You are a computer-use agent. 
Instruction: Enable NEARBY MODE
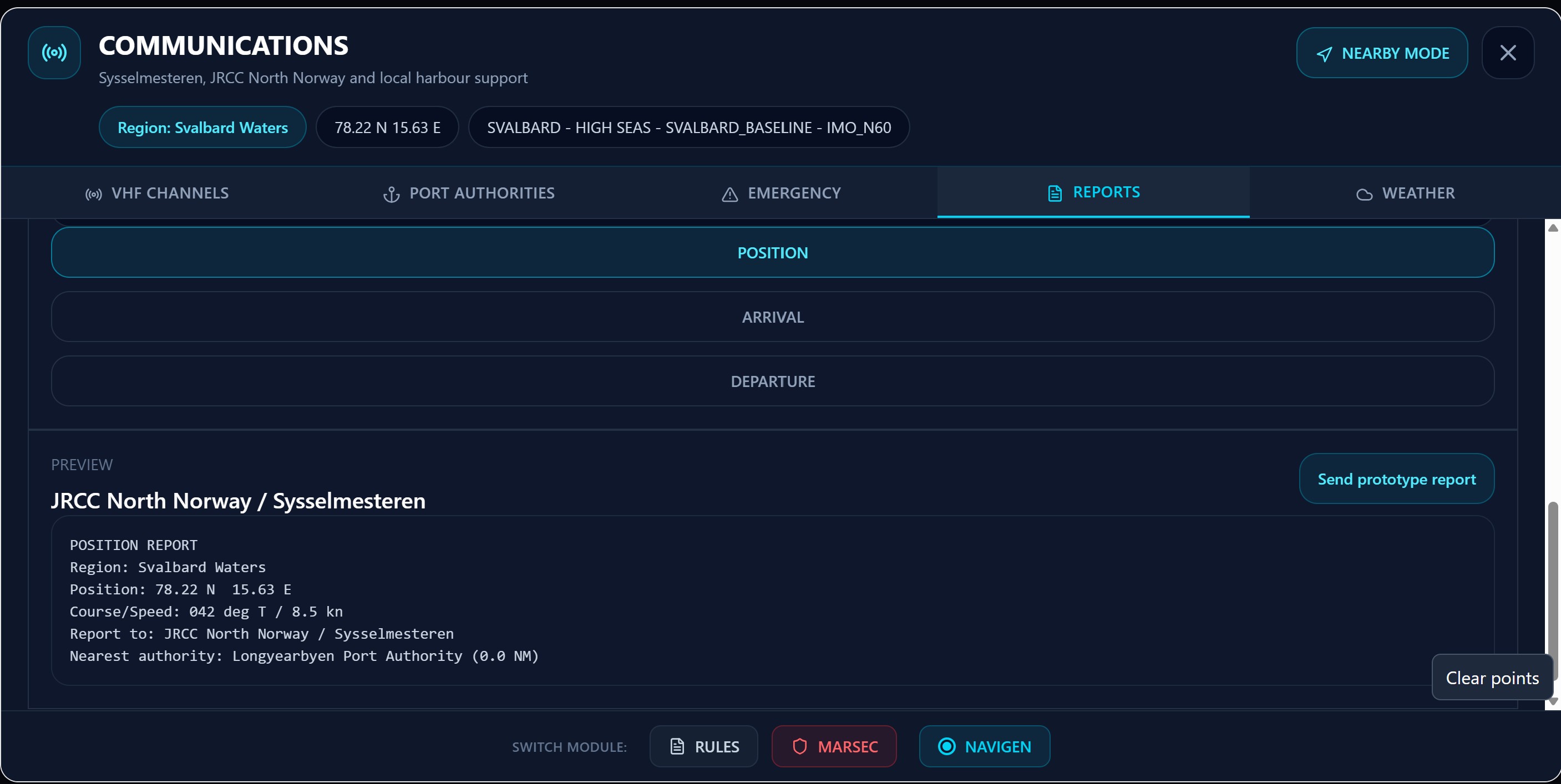[1382, 53]
